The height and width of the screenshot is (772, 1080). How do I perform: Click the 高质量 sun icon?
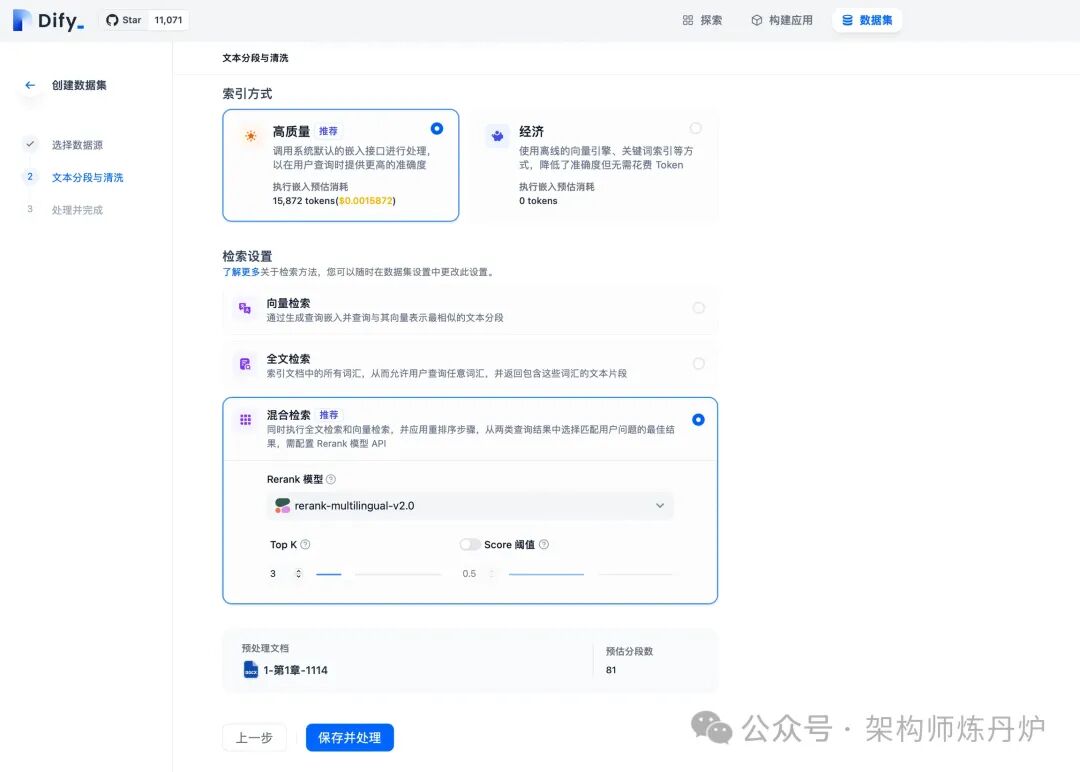(251, 136)
